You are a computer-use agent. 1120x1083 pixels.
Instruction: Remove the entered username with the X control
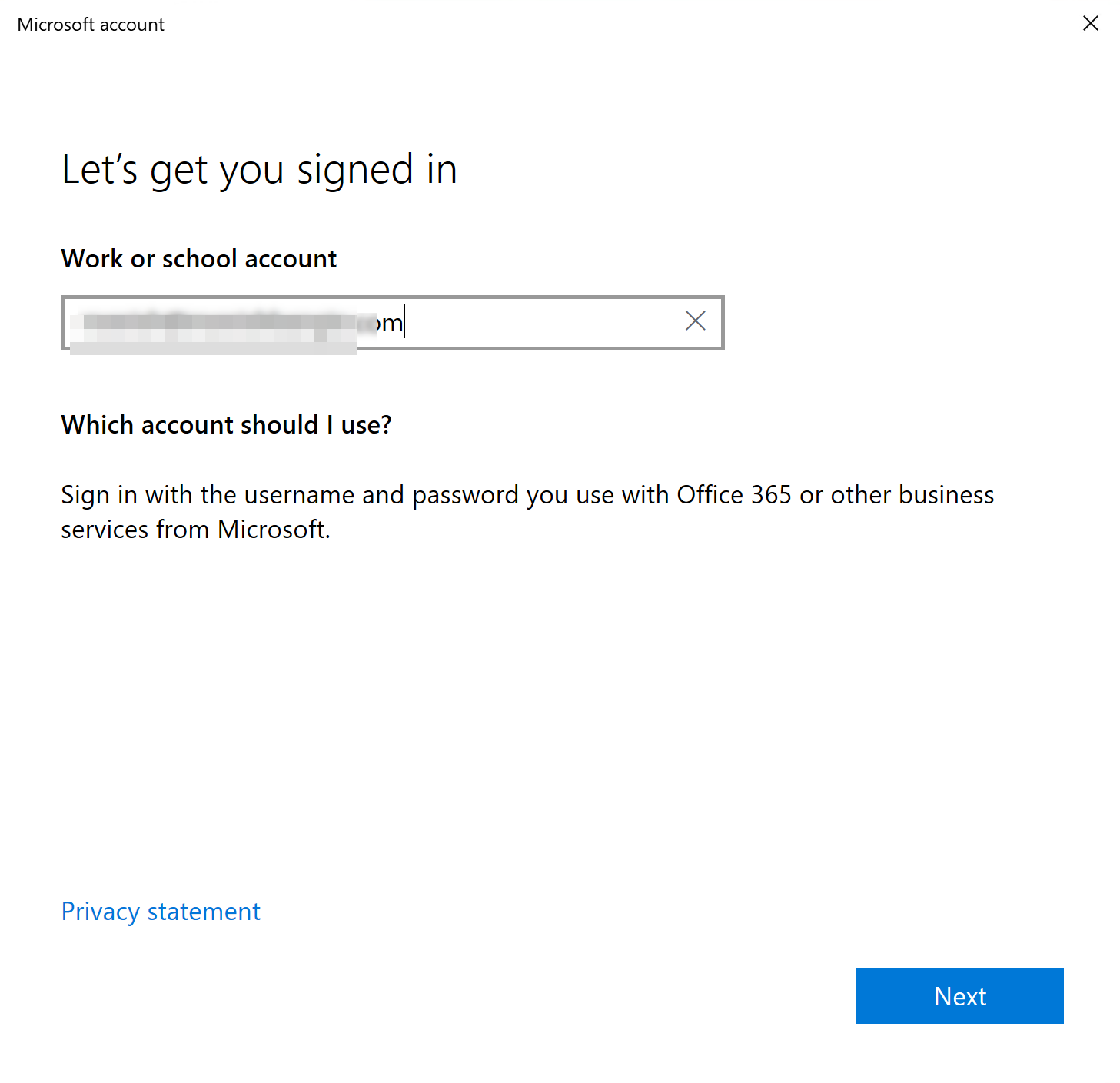[695, 321]
